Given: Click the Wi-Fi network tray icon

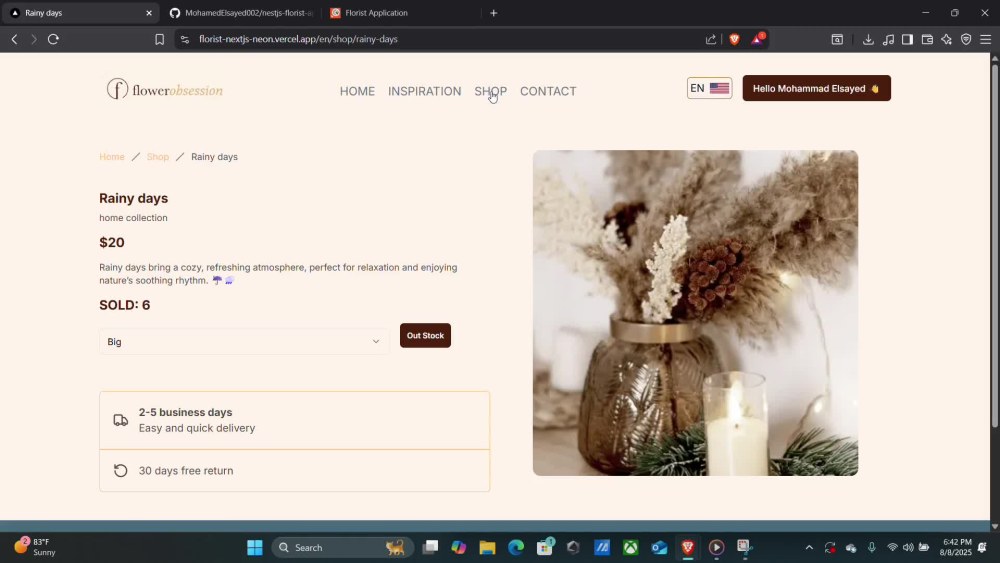Looking at the screenshot, I should click(892, 547).
